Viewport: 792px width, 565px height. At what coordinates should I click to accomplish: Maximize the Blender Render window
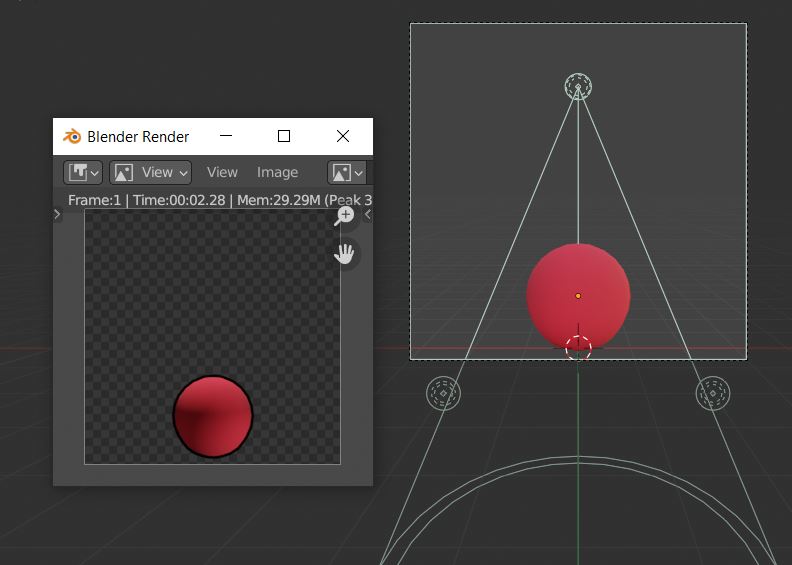click(284, 136)
